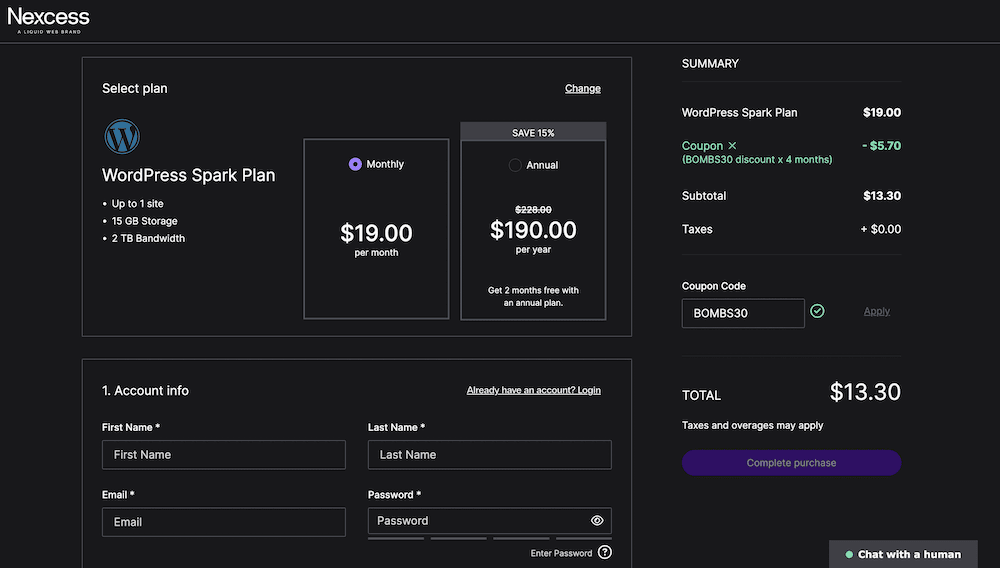The image size is (1000, 568).
Task: Open Chat with a human
Action: coord(903,555)
